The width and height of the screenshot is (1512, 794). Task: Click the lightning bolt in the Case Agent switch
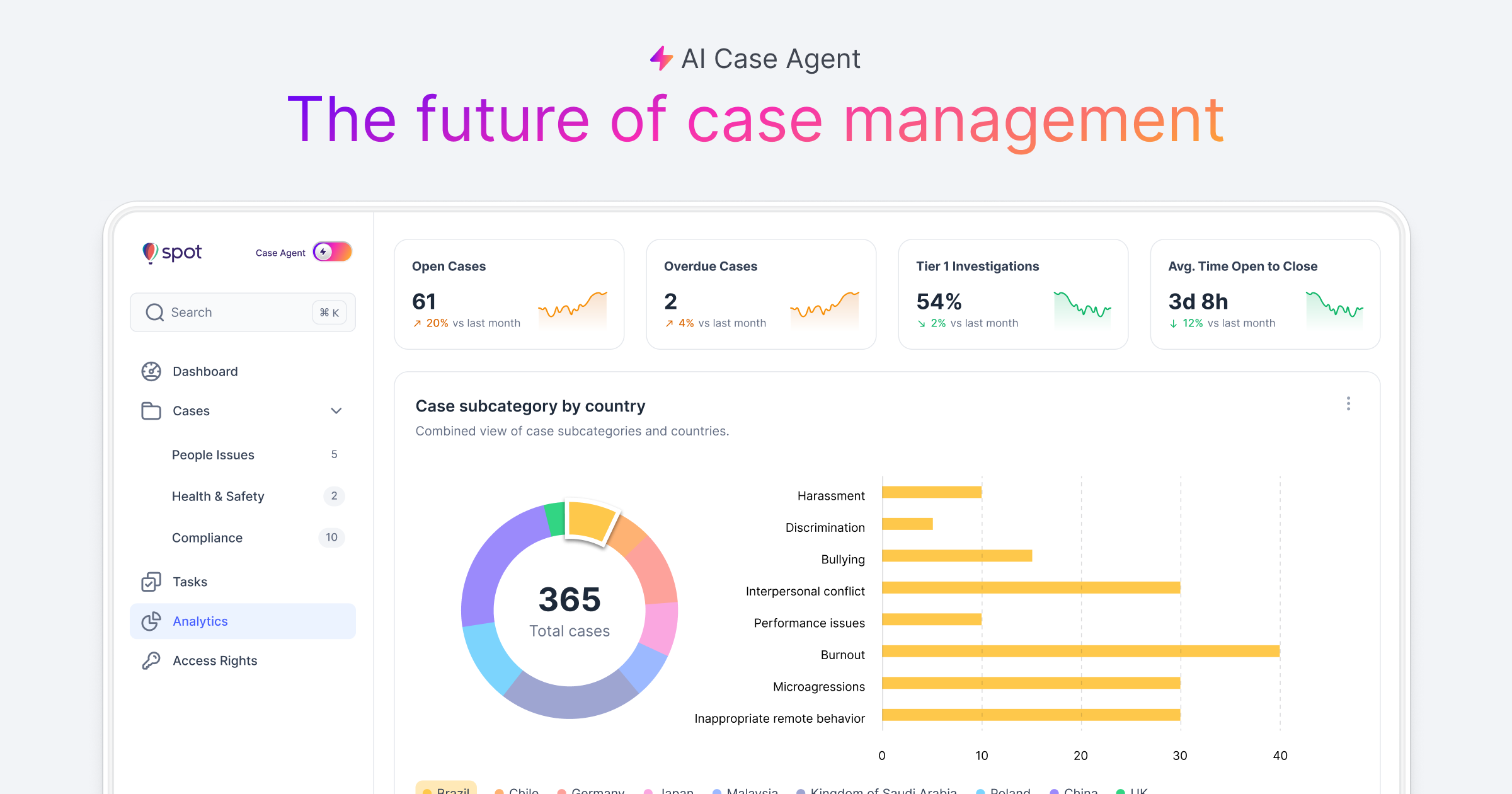(324, 251)
